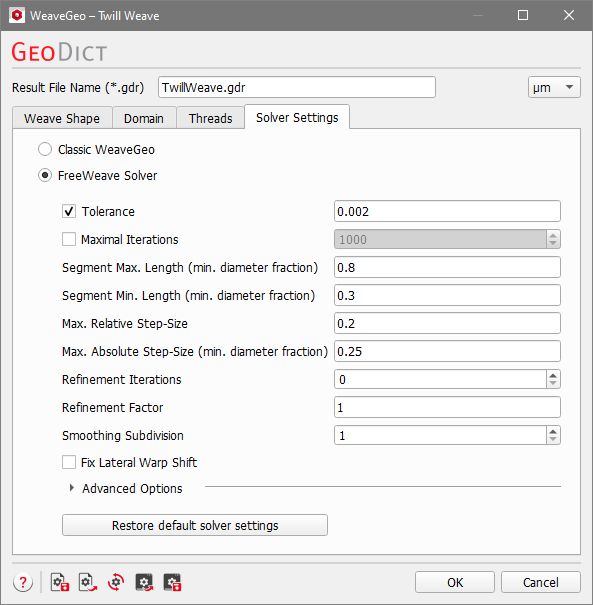Select the Classic WeaveGeo radio option
This screenshot has width=593, height=605.
[45, 149]
